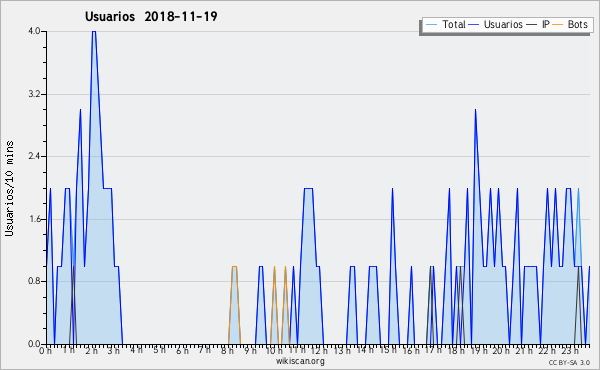Click the 0.8 y-axis value
600x370 pixels.
point(34,281)
